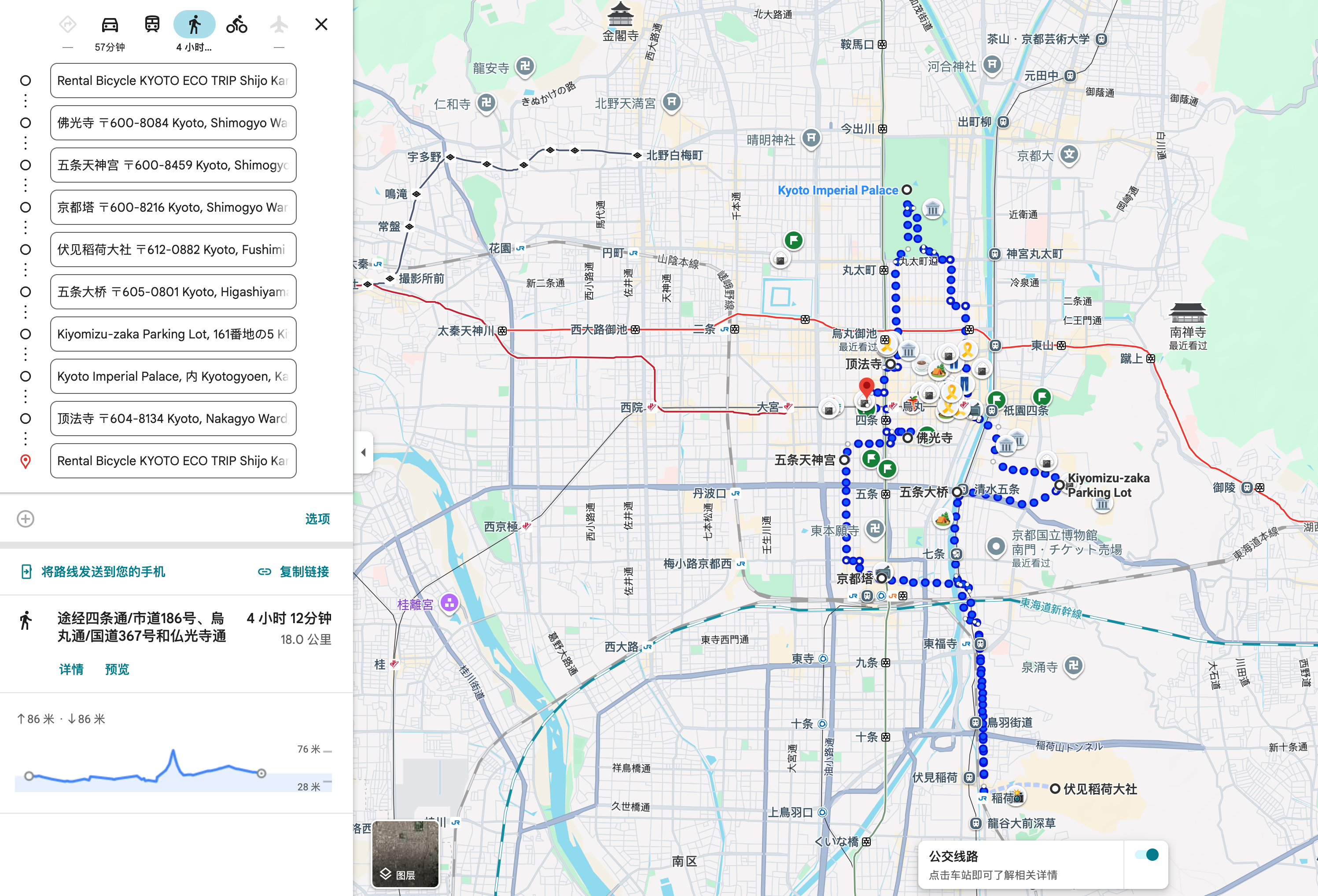Open the 选项 route options
Screen dimensions: 1318x896
[x=317, y=519]
